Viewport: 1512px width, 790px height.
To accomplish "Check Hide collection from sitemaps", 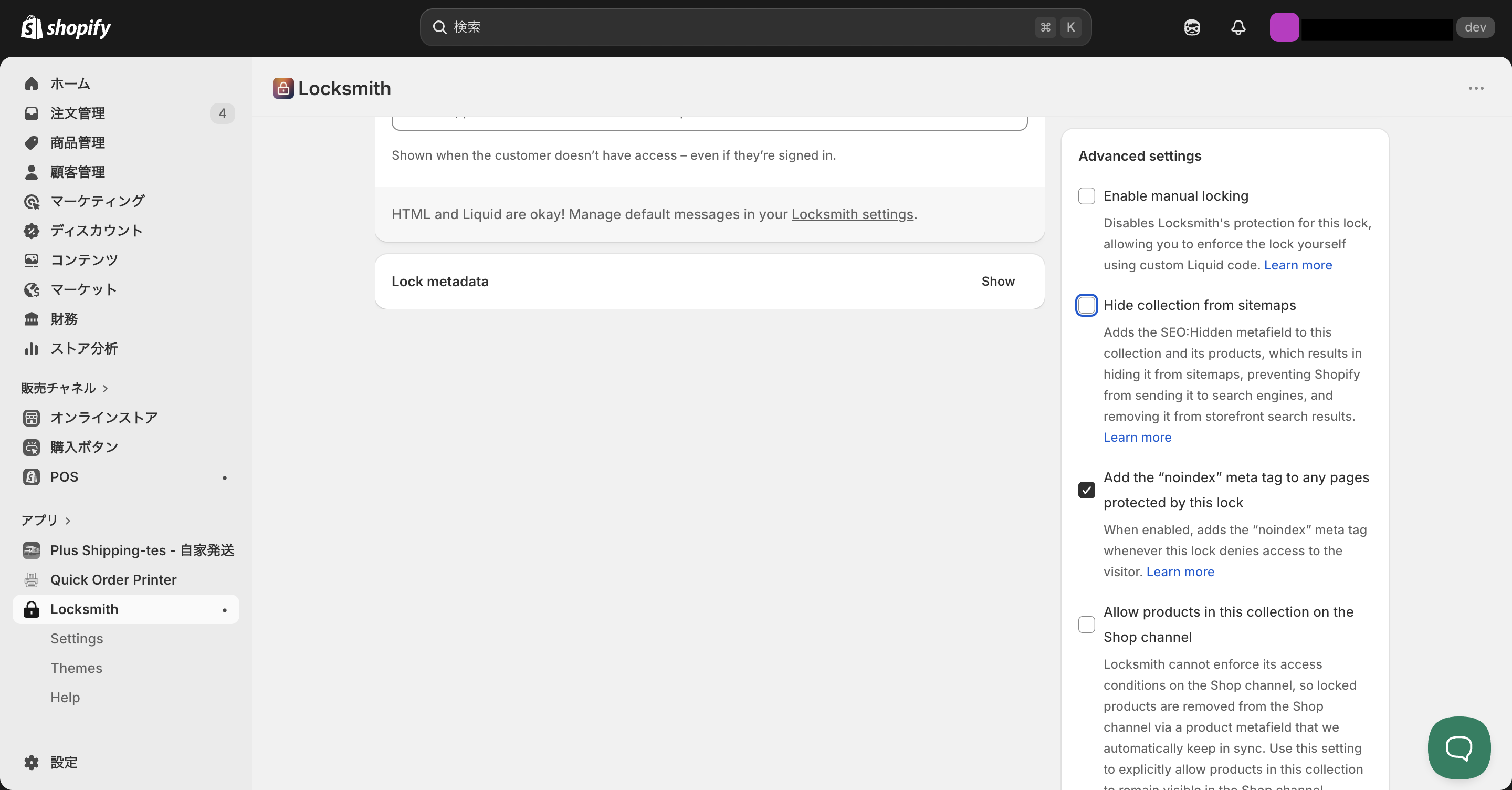I will [1086, 305].
